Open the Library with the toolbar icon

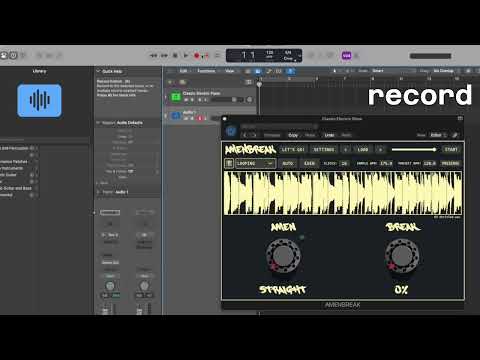[x=4, y=55]
